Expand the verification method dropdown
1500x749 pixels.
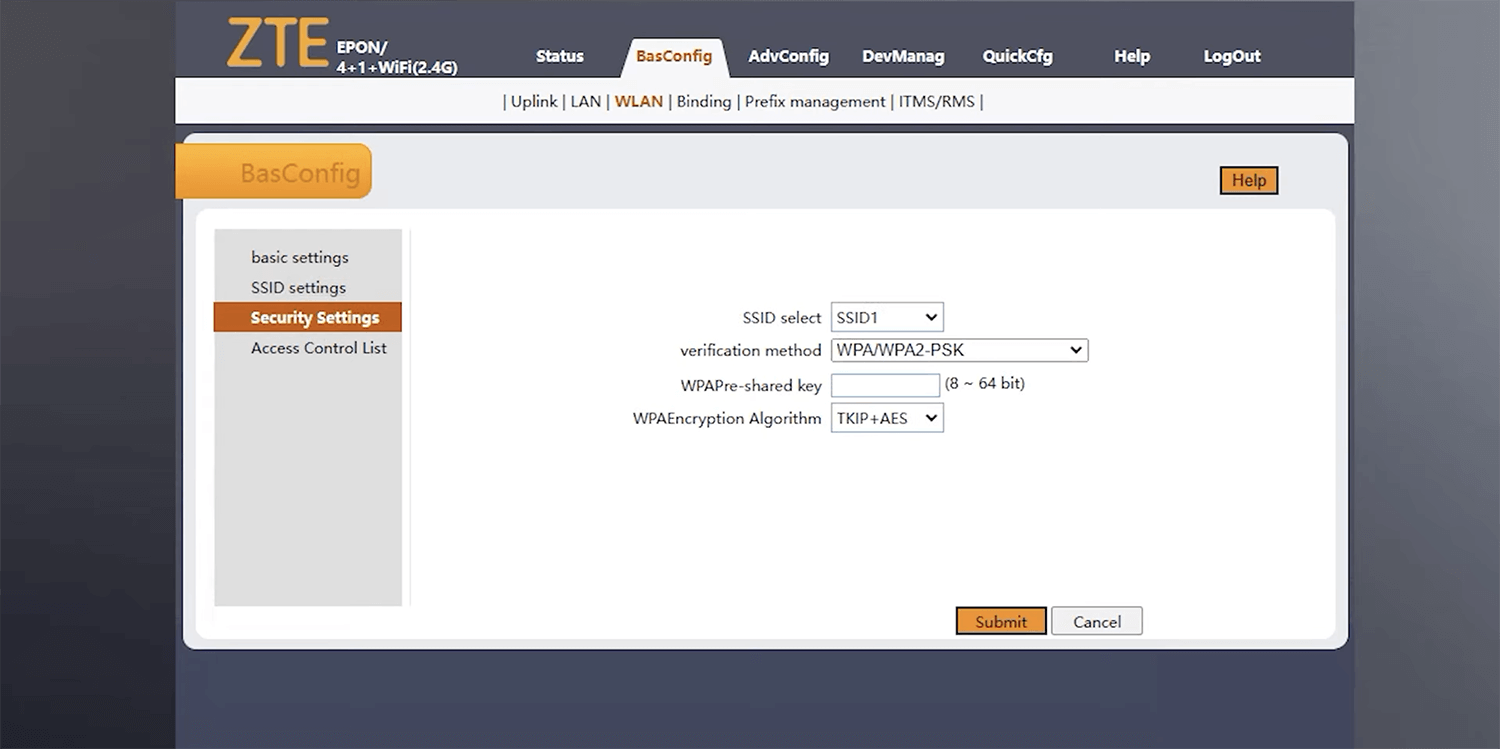point(959,350)
